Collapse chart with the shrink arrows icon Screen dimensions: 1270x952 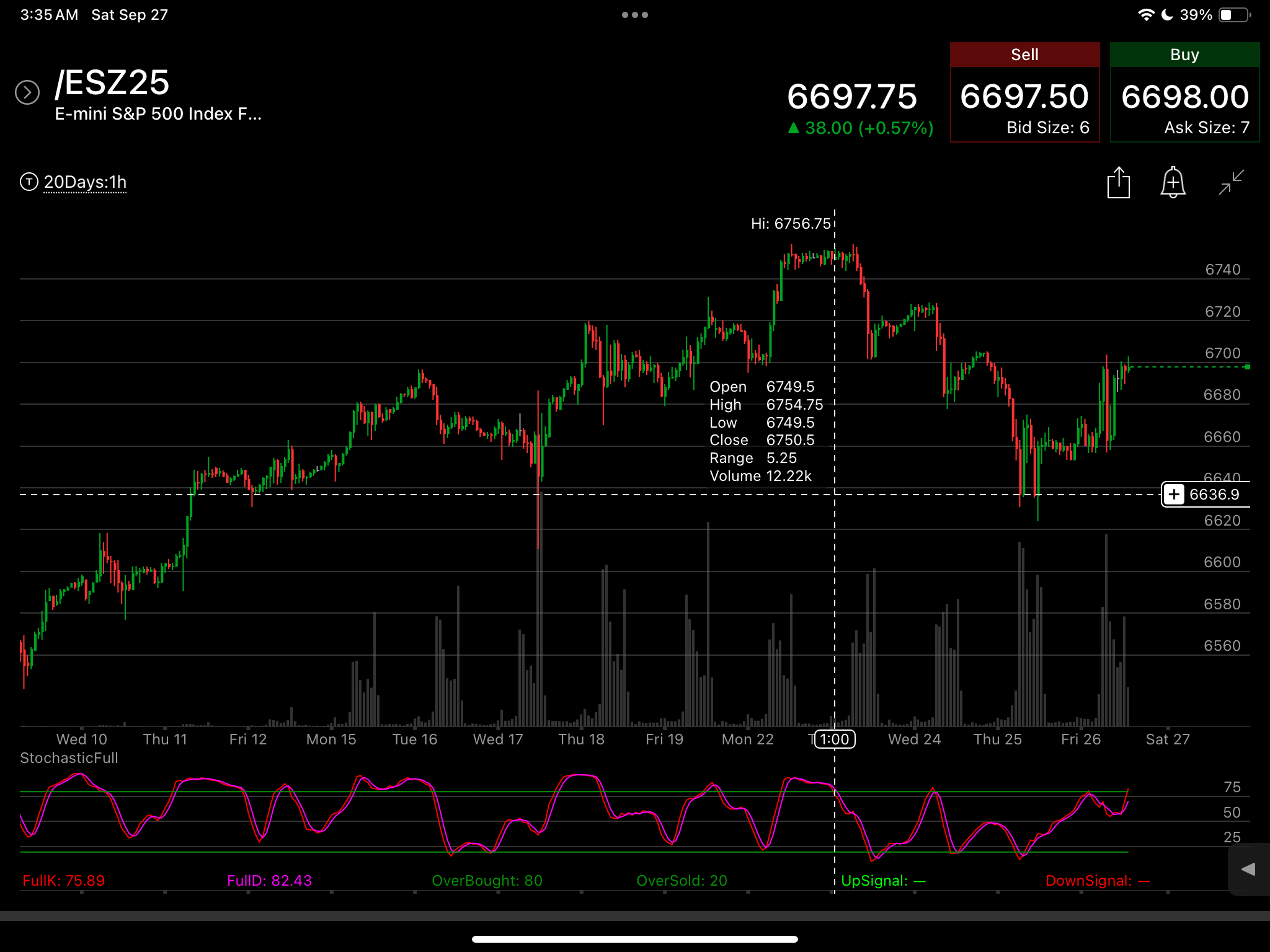coord(1231,182)
